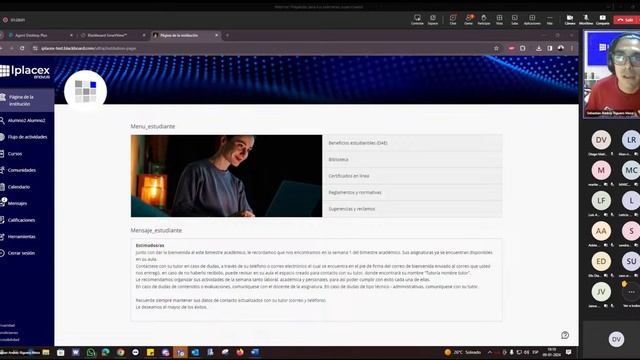This screenshot has width=640, height=360.
Task: Open the Certificados en línea link
Action: tap(413, 176)
